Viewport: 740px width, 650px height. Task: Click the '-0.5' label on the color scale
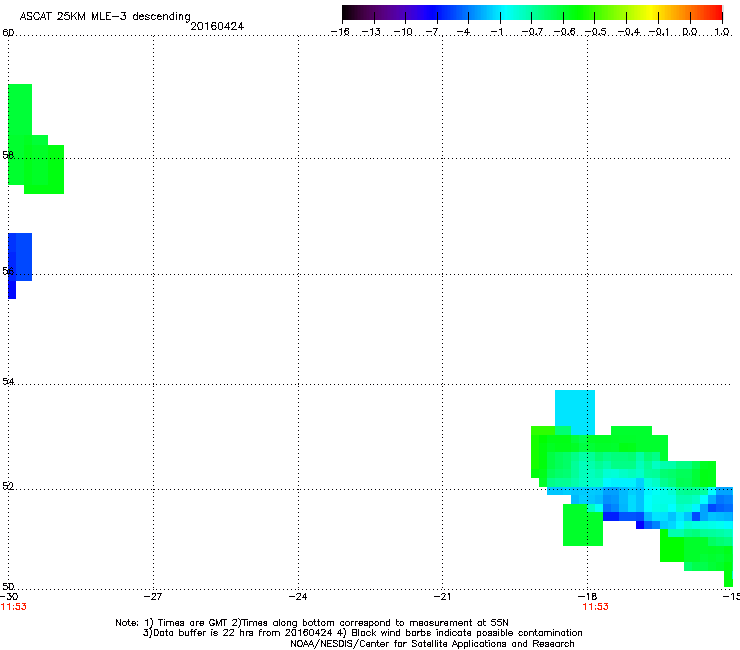click(595, 32)
